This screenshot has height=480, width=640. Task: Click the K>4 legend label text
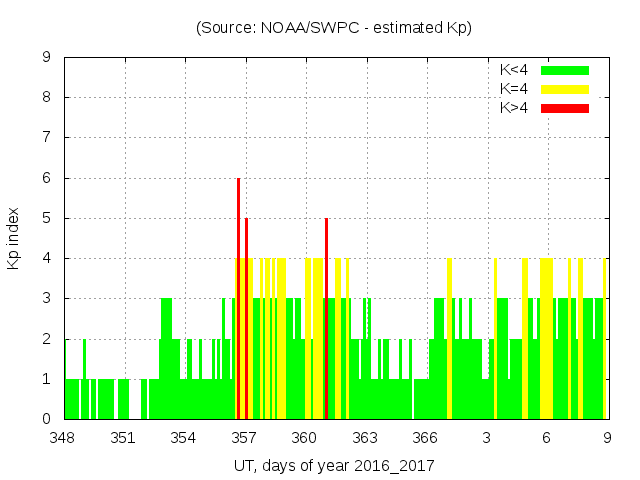coord(514,107)
